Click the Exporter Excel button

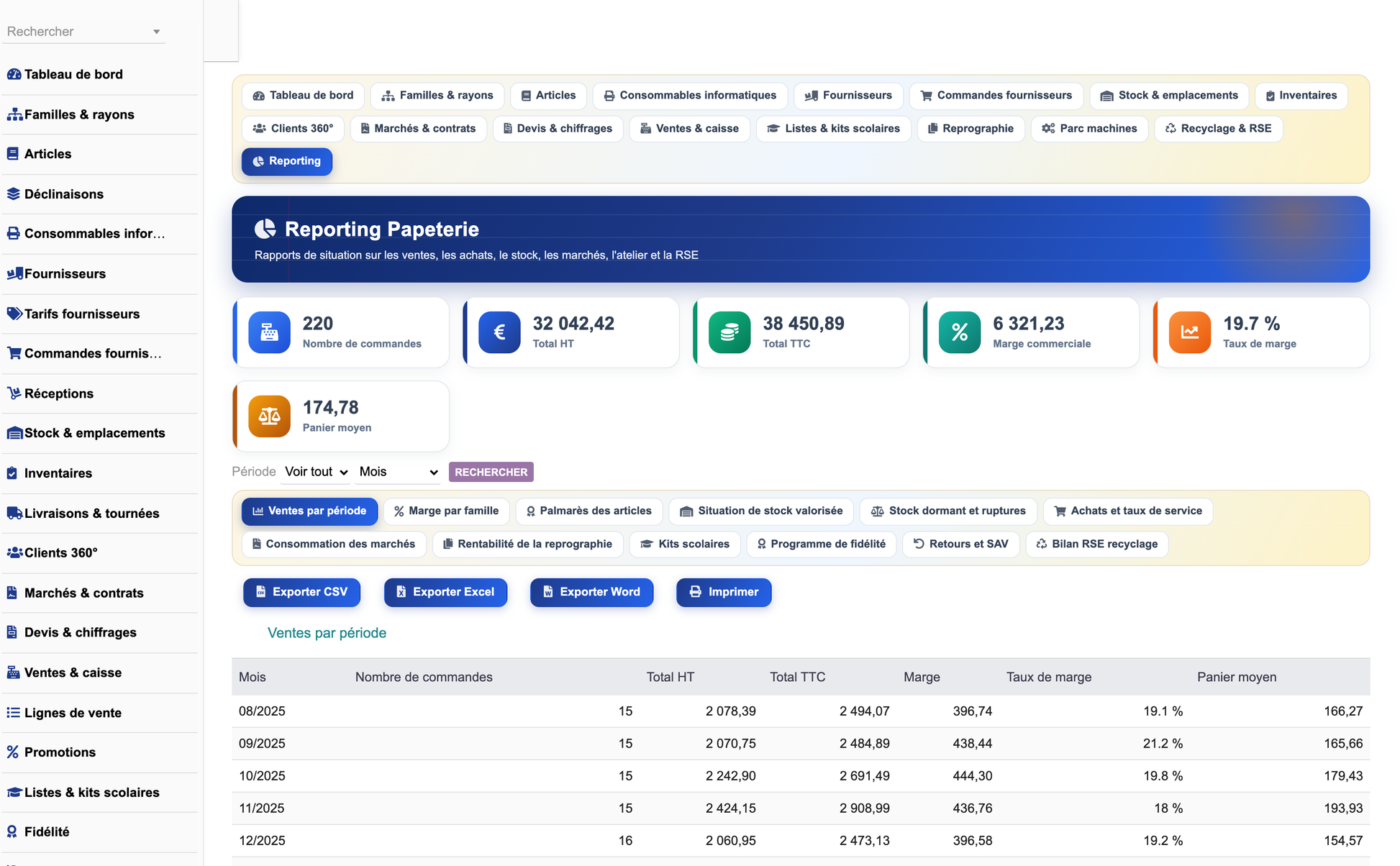[x=446, y=592]
